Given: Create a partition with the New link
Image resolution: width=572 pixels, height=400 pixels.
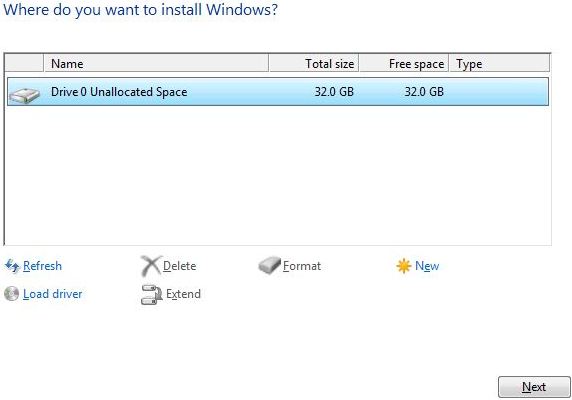Looking at the screenshot, I should coord(427,266).
